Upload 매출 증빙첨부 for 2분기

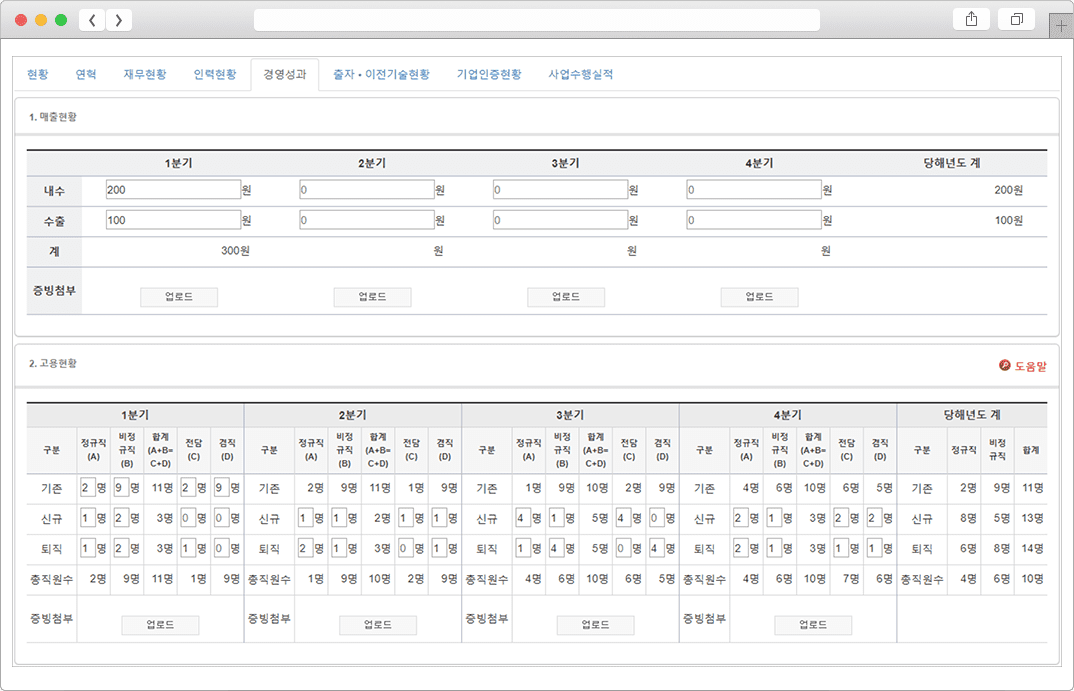[x=373, y=297]
